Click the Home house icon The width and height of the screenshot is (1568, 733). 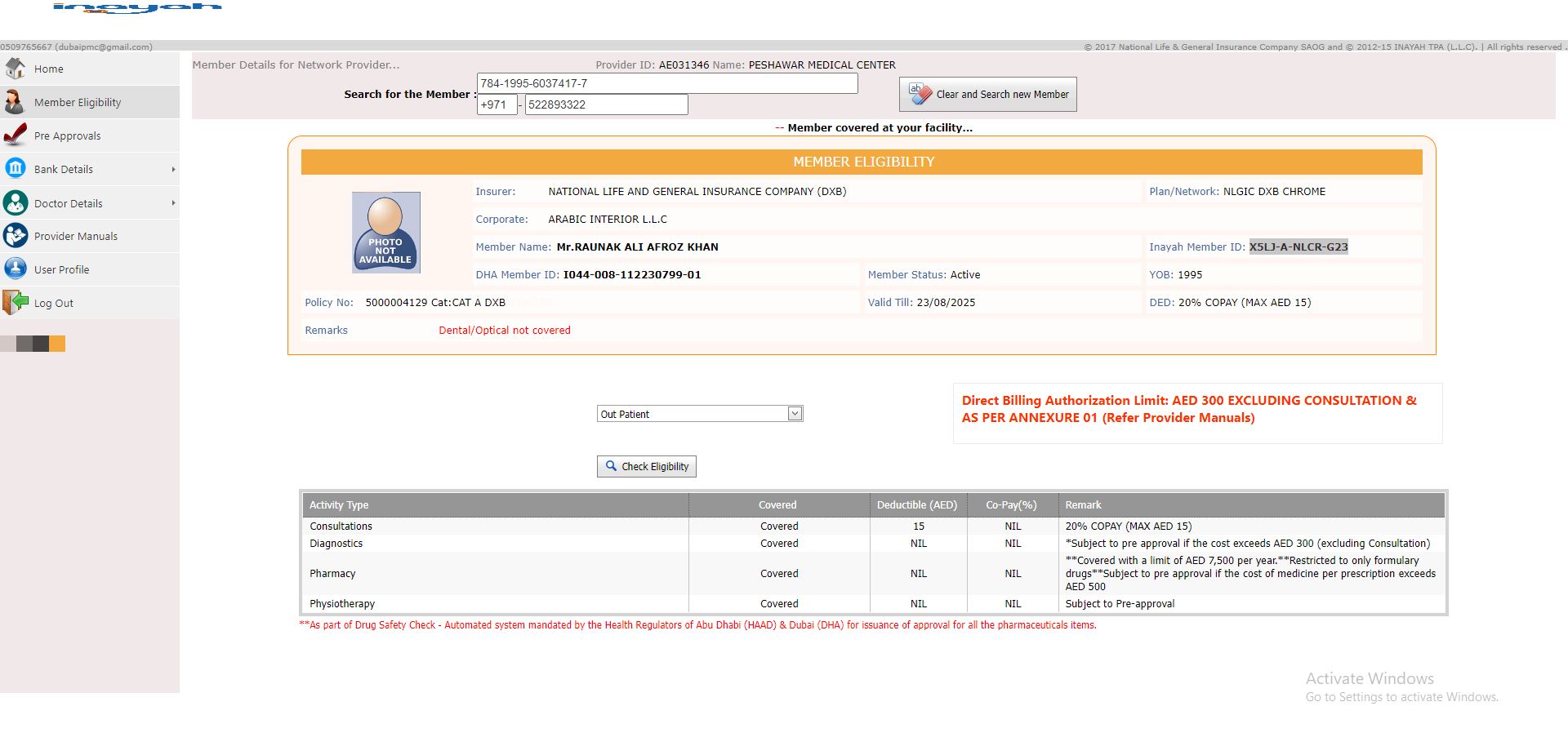pos(15,69)
